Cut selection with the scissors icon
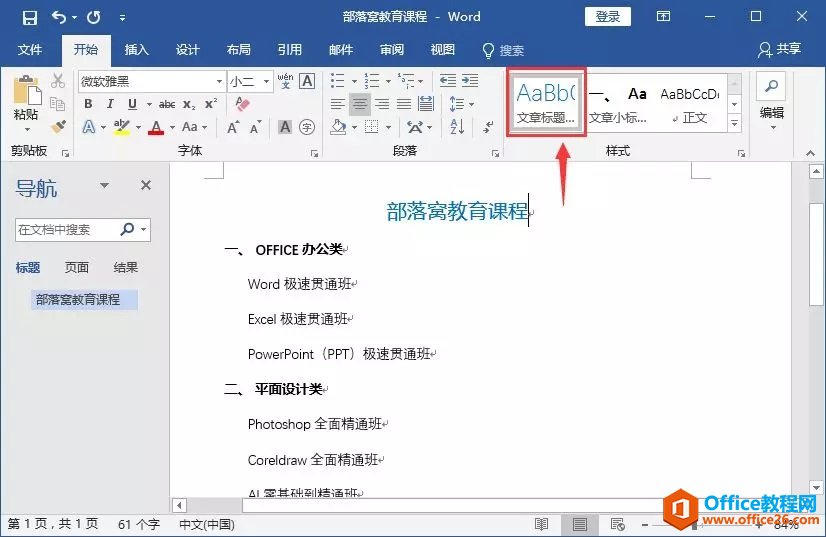This screenshot has width=826, height=537. point(58,81)
